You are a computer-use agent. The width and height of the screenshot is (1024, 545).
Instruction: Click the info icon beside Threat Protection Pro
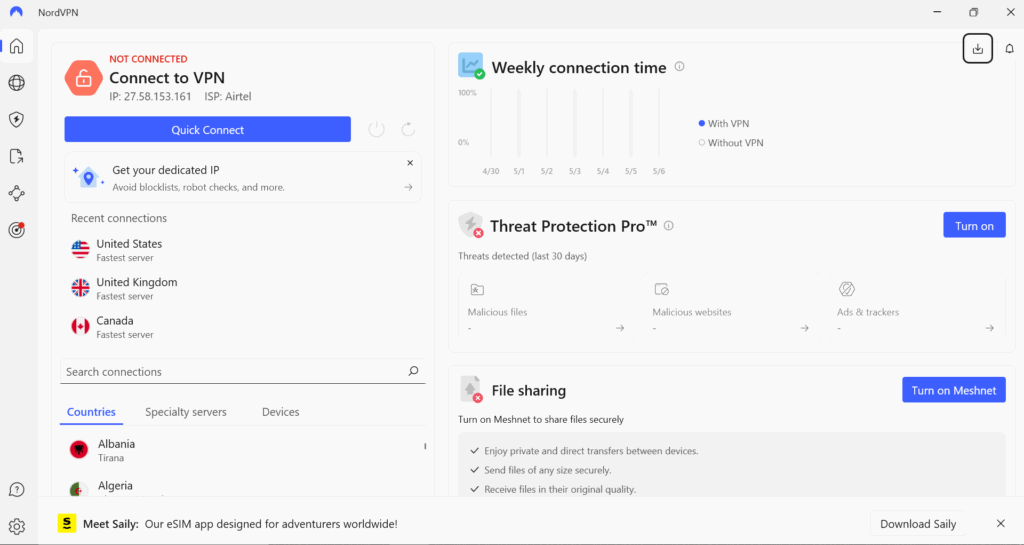[x=669, y=226]
